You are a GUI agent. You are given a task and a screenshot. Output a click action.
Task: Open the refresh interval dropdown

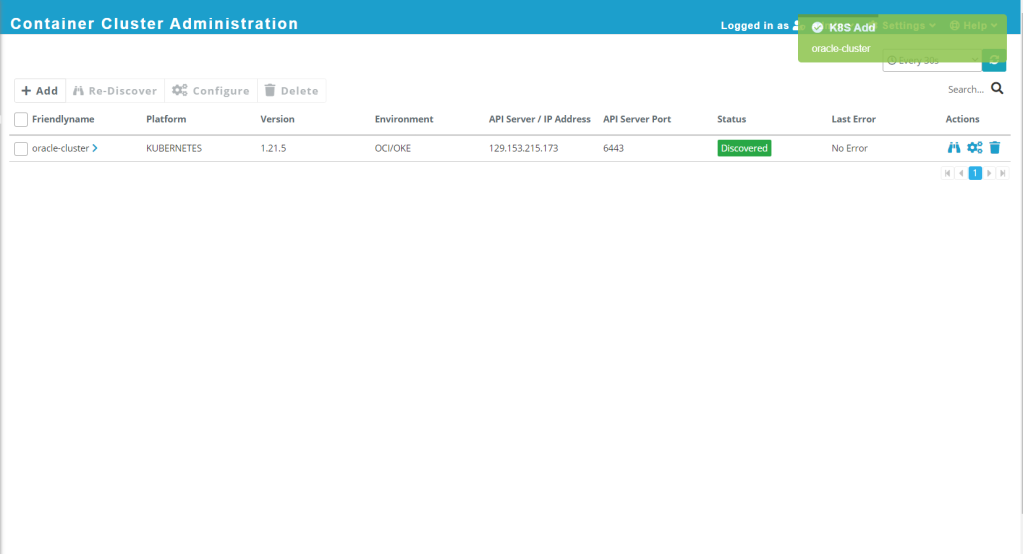click(x=932, y=61)
